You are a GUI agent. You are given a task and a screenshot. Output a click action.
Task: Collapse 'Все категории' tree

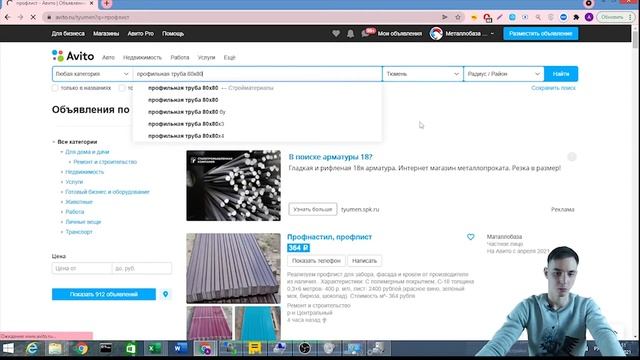point(53,142)
